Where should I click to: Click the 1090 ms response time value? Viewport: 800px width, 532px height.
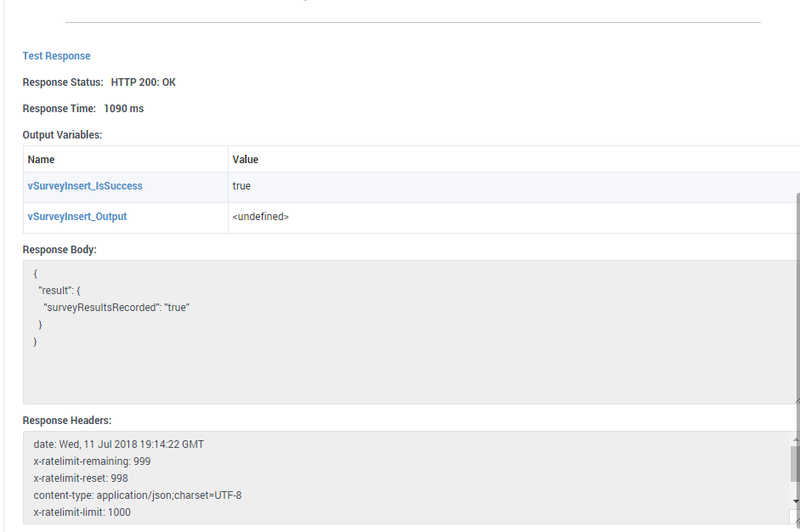124,109
